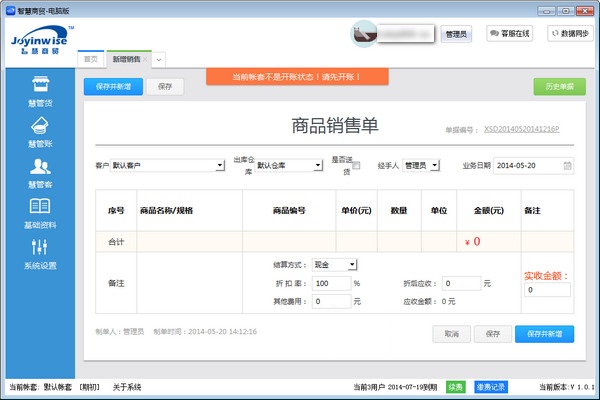Click the 折扣率 input field

[x=331, y=283]
